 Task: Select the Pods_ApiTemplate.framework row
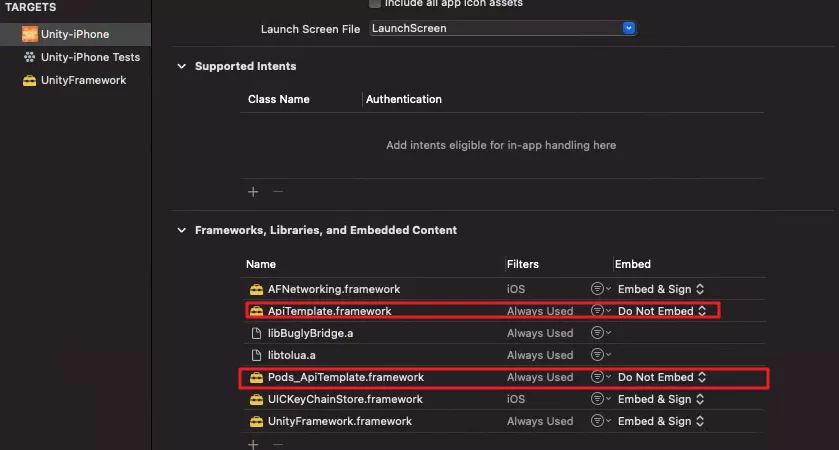pos(503,377)
